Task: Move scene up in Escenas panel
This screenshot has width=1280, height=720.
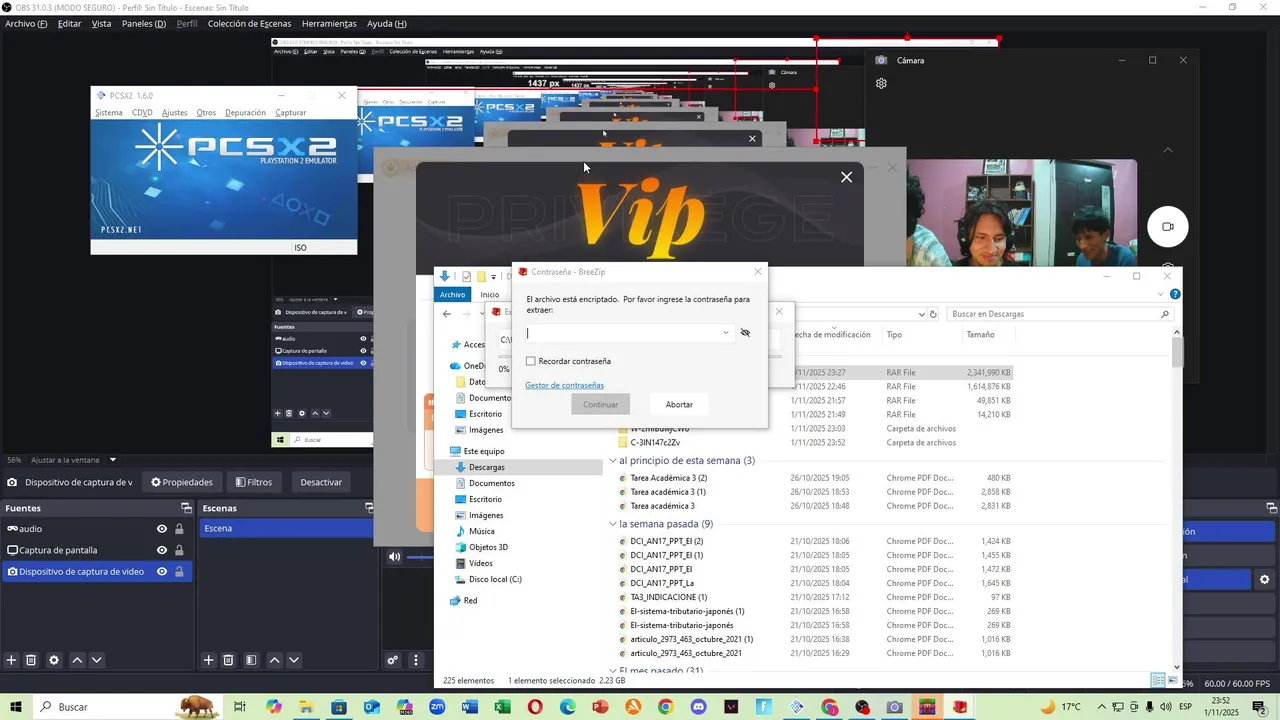Action: pos(274,660)
